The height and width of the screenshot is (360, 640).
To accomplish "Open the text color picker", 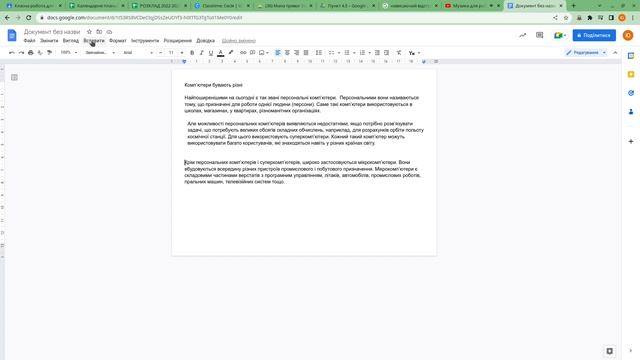I will [220, 53].
